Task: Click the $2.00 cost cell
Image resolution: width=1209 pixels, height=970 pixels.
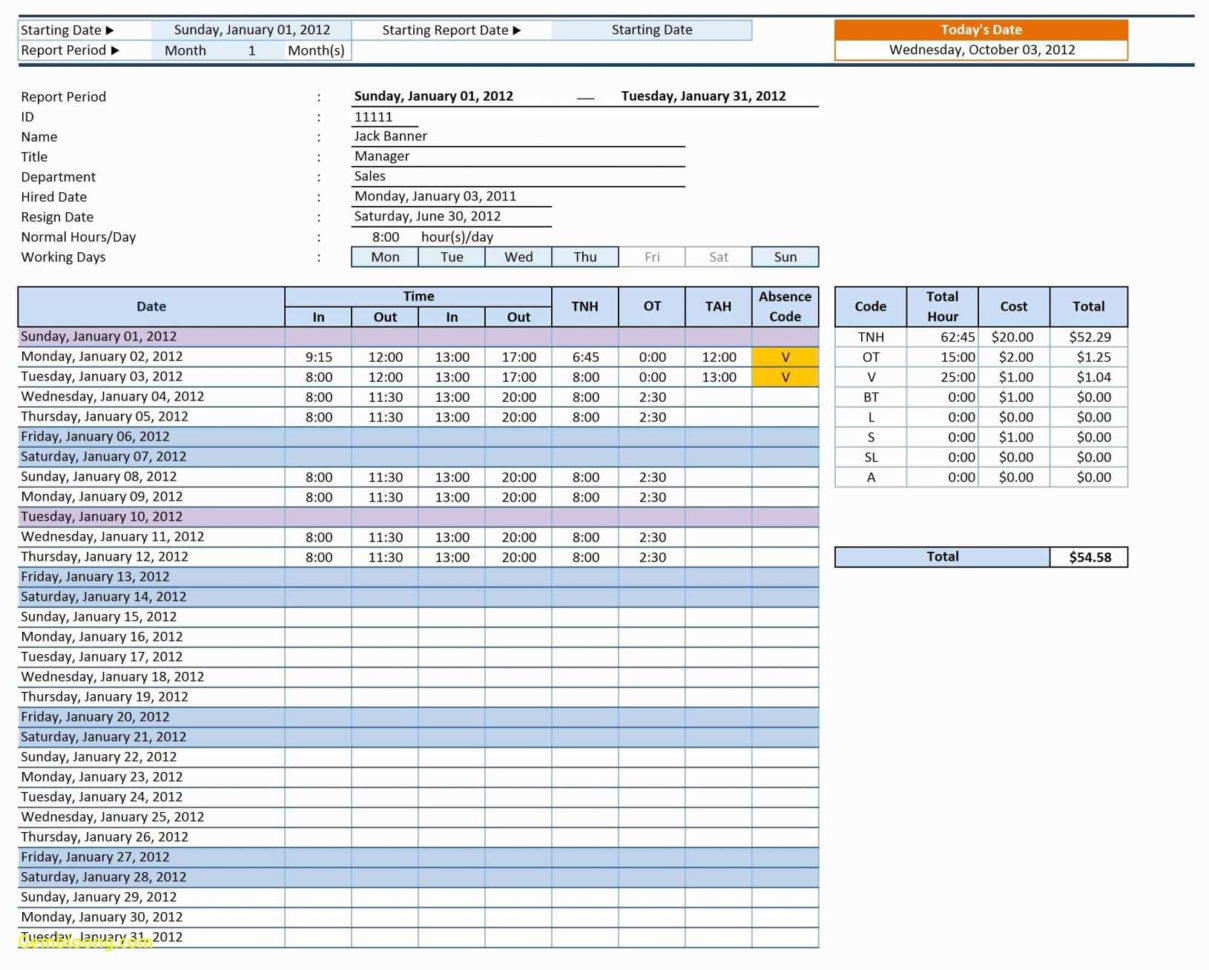Action: tap(1014, 357)
